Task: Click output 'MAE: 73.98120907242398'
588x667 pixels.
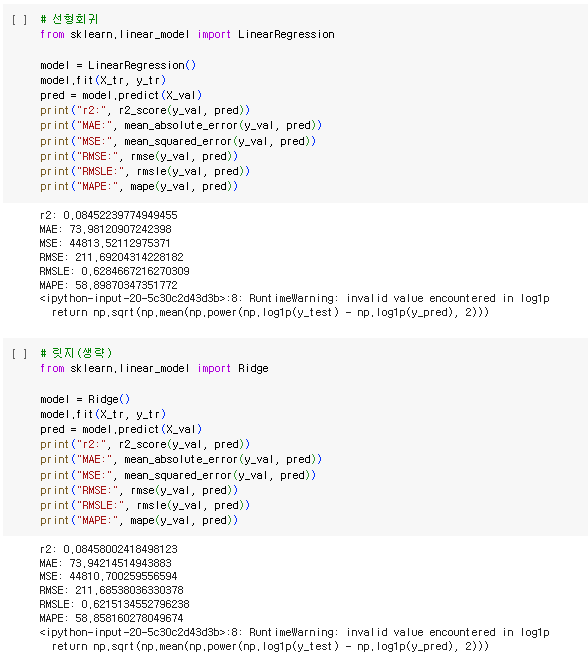Action: [x=106, y=229]
